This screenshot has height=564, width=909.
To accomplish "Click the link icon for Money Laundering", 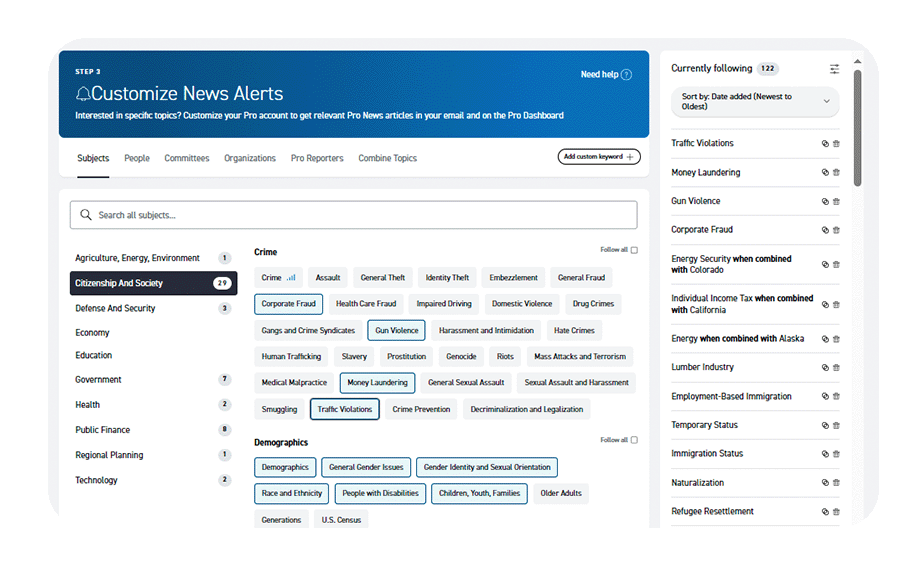I will click(x=825, y=172).
